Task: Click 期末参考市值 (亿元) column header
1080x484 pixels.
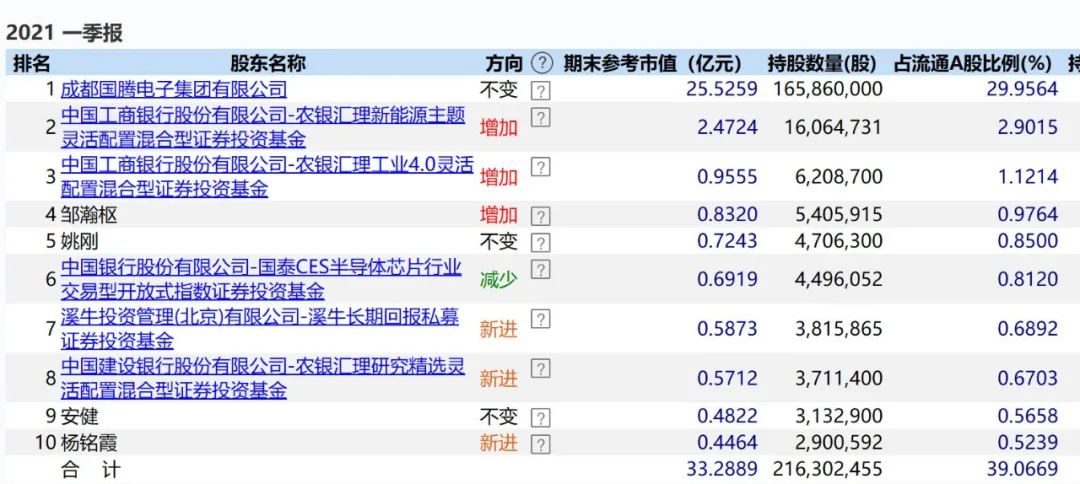Action: [652, 63]
